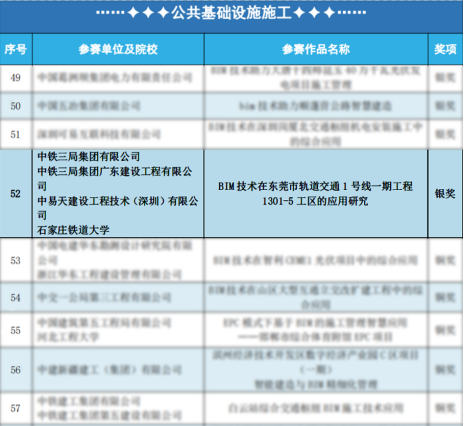Click row number 51 cell
Viewport: 464px width, 426px height.
(x=16, y=135)
